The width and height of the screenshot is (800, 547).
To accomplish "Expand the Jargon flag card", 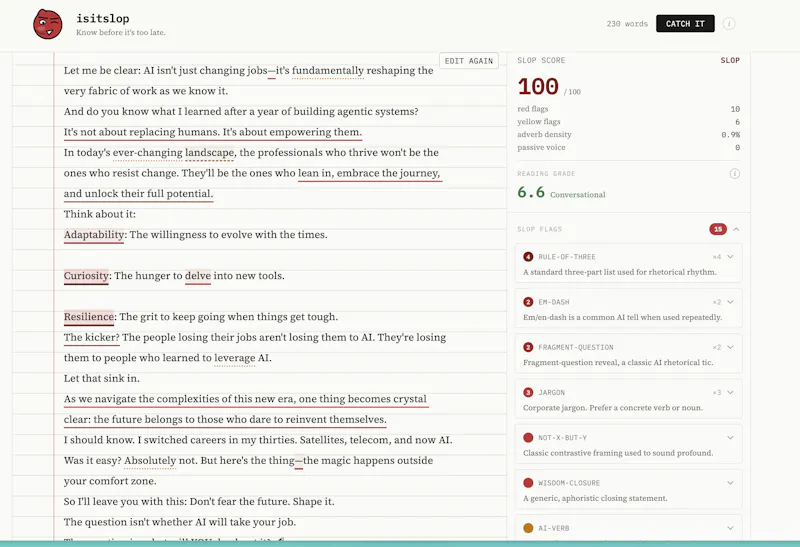I will (x=730, y=392).
